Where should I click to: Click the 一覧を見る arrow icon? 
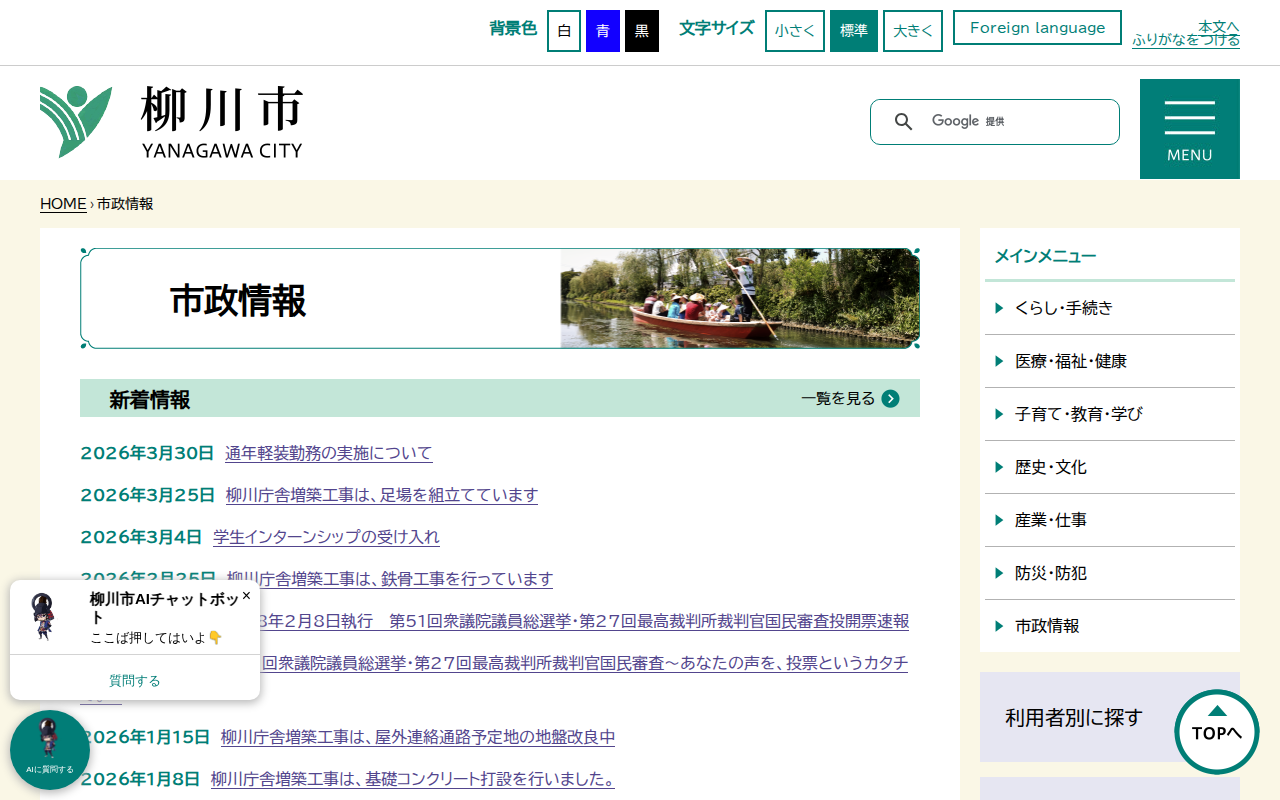[x=891, y=399]
